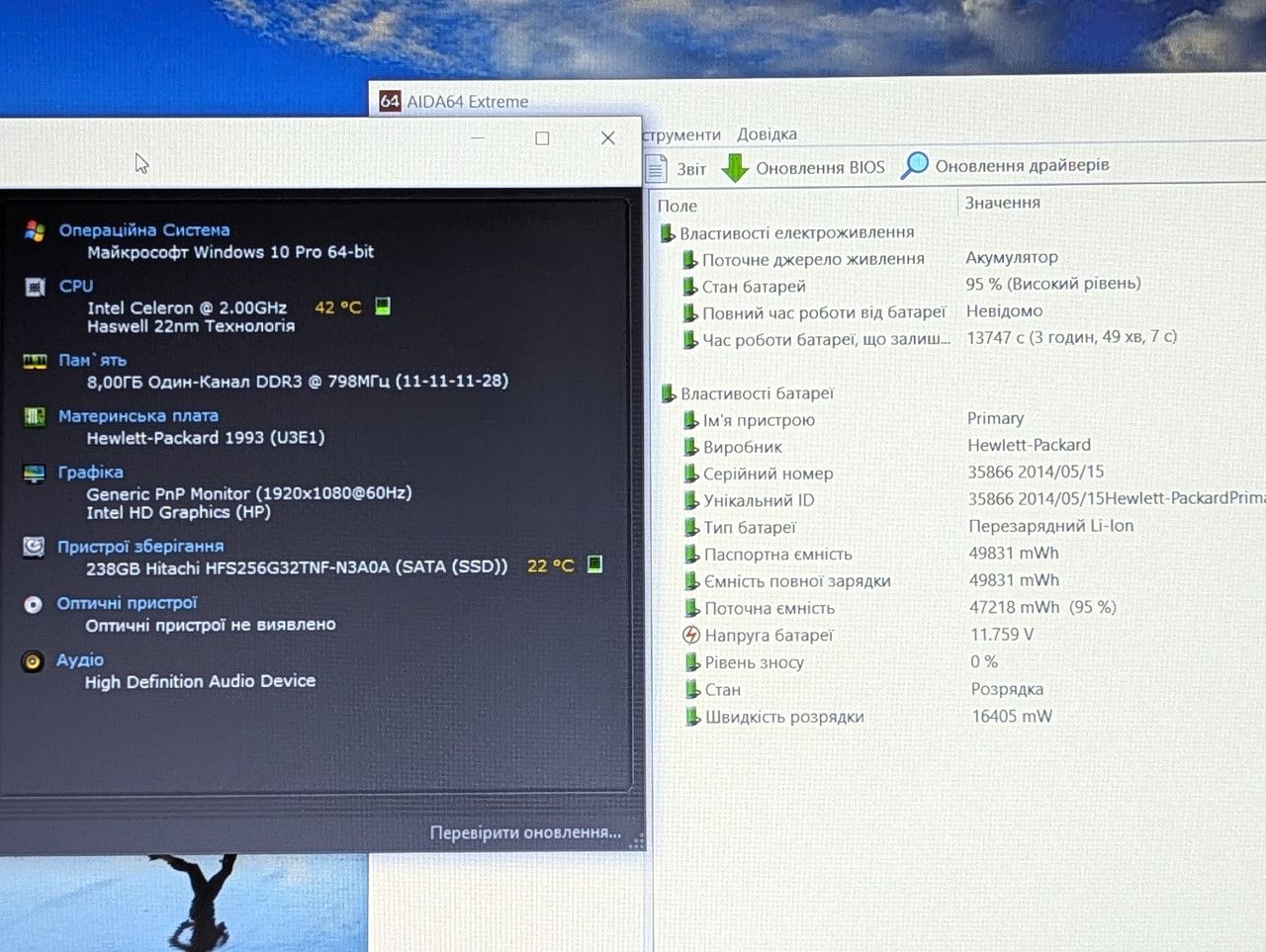
Task: Click the optical disc icon beside Оптичні пристрої
Action: [x=33, y=604]
